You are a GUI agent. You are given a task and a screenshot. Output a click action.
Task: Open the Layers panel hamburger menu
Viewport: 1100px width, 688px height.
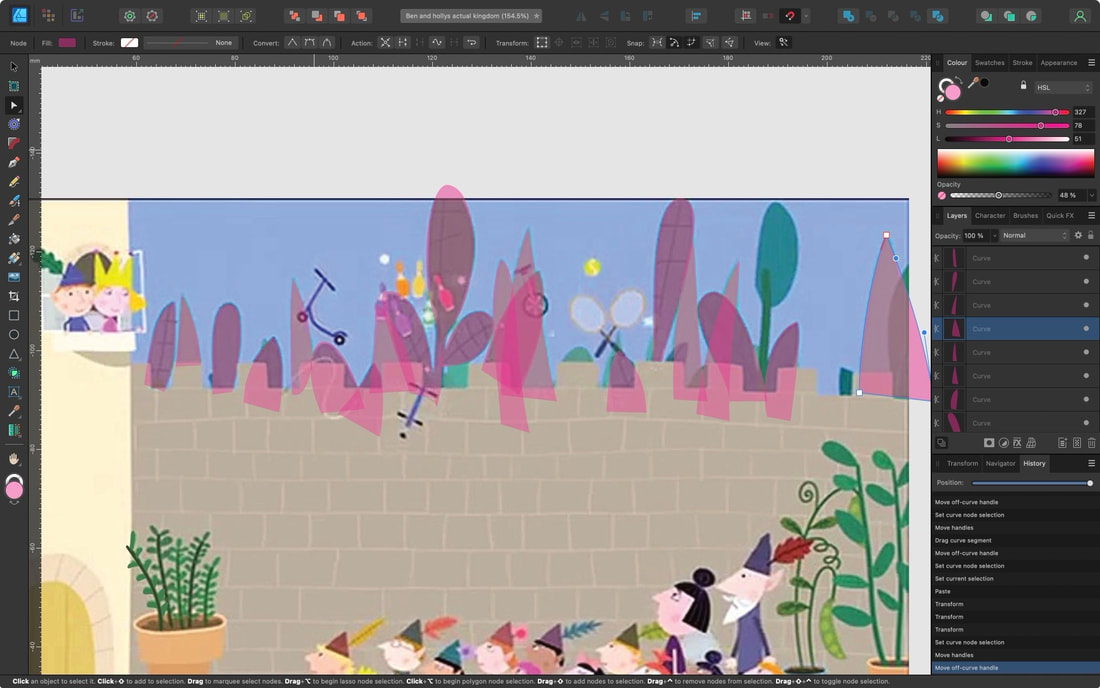pyautogui.click(x=1092, y=215)
